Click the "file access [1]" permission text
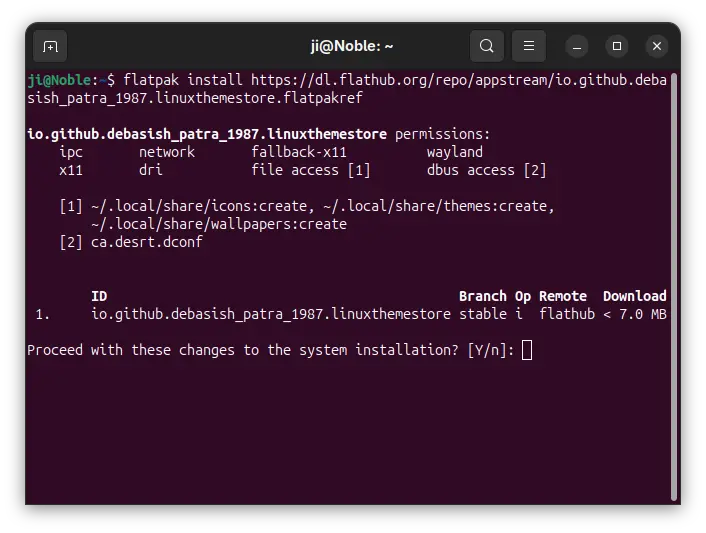Screen dimensions: 706x533 (x=311, y=170)
